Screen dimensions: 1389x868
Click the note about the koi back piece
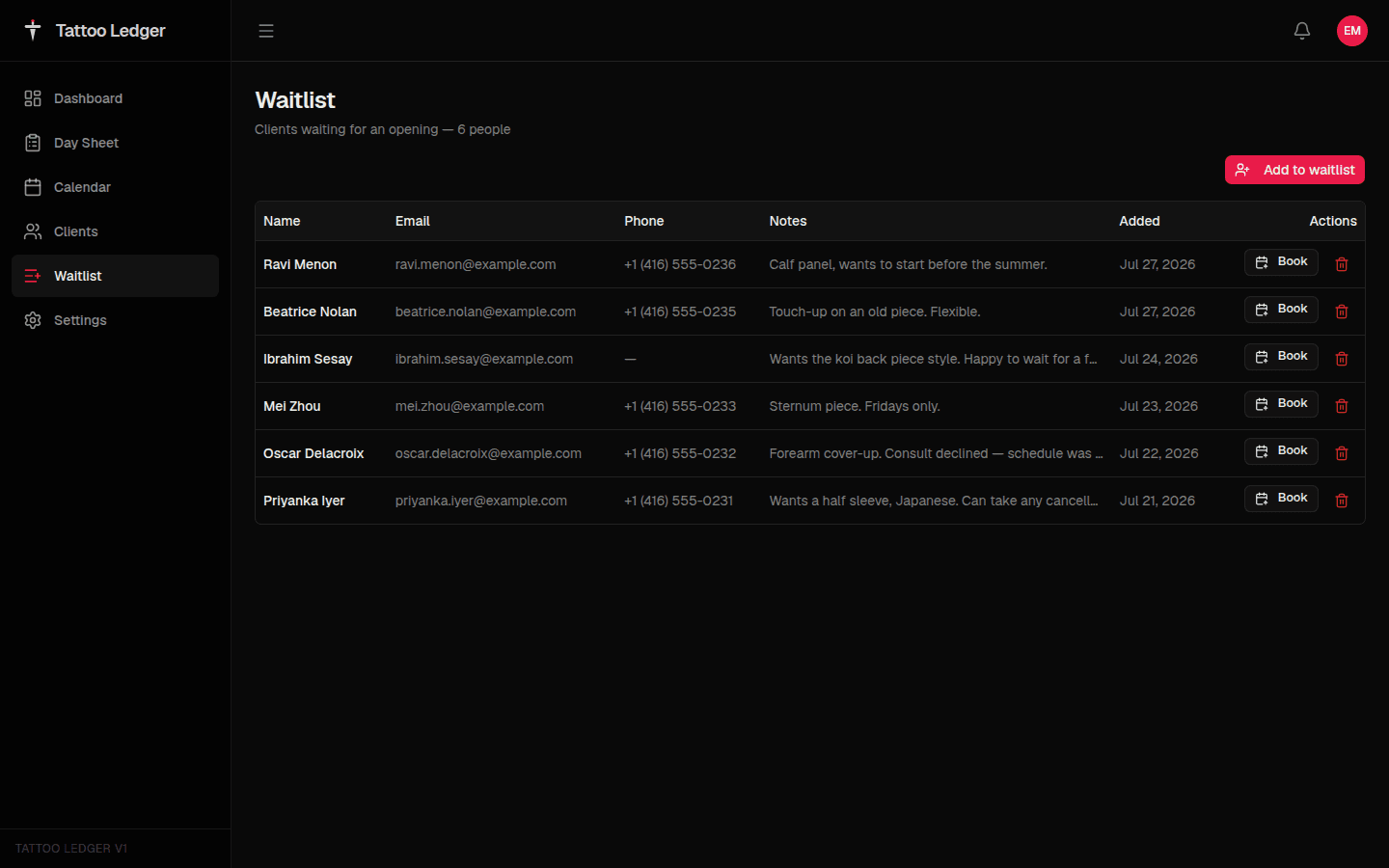tap(934, 359)
